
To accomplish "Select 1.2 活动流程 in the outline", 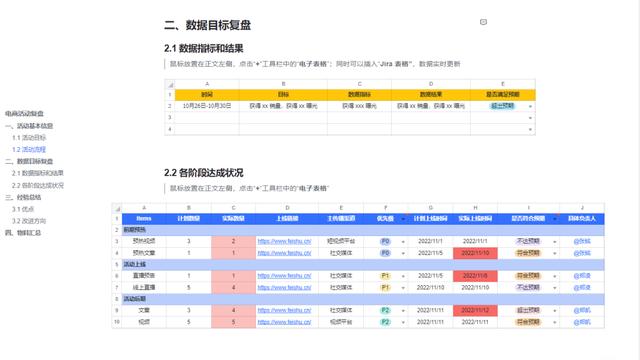I will point(29,149).
